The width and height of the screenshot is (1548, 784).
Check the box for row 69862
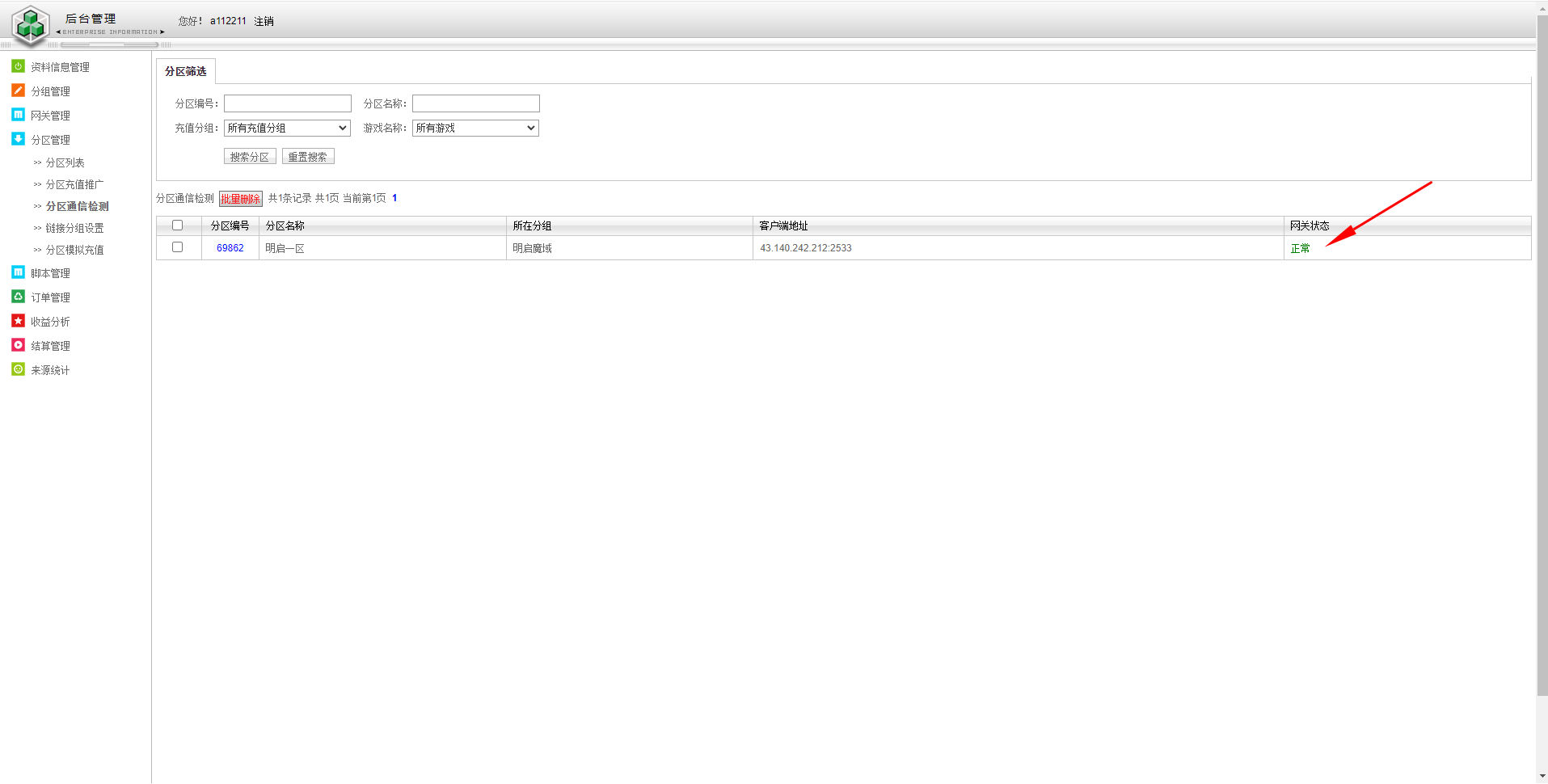(x=178, y=247)
